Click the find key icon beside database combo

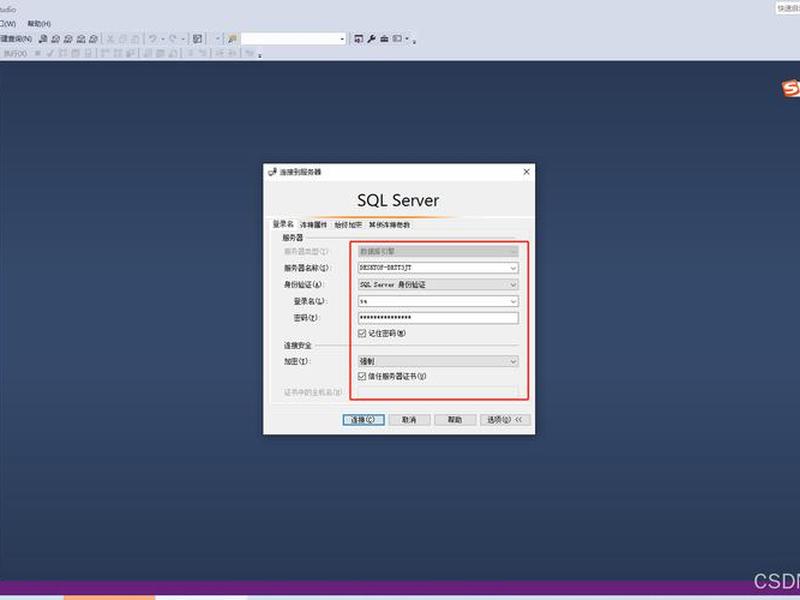click(232, 39)
